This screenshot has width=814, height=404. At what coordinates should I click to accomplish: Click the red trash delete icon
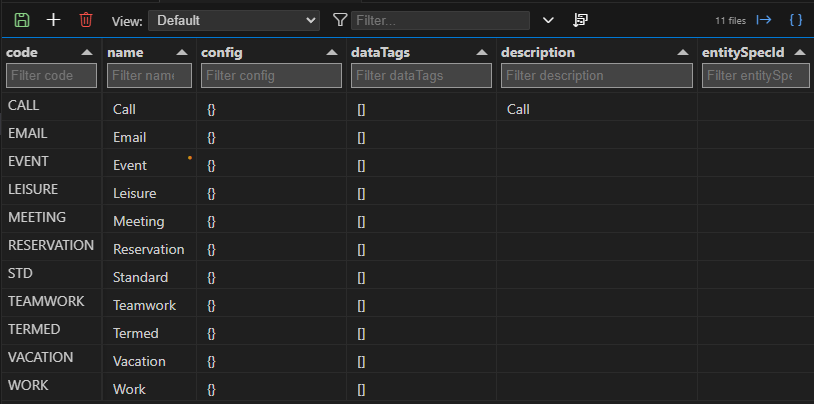[x=86, y=20]
